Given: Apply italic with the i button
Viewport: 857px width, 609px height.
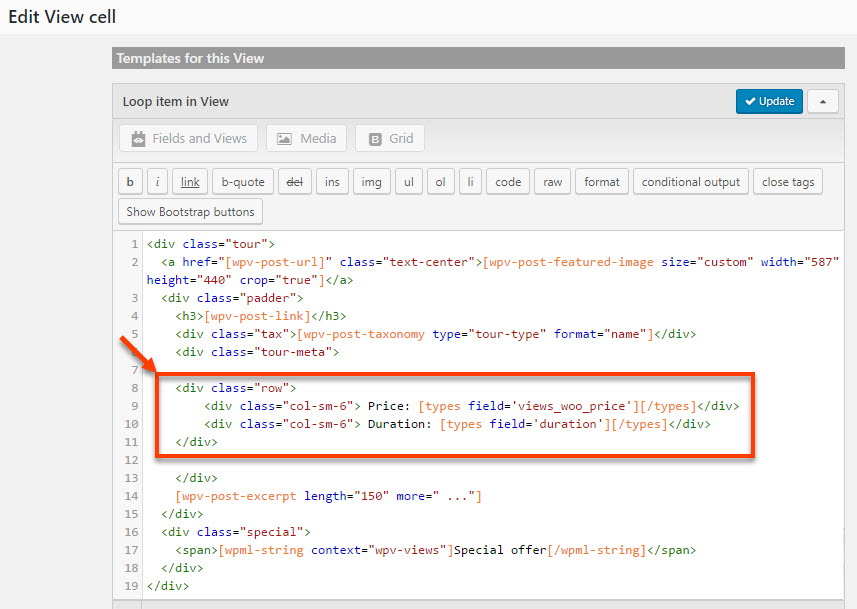Looking at the screenshot, I should [x=157, y=181].
